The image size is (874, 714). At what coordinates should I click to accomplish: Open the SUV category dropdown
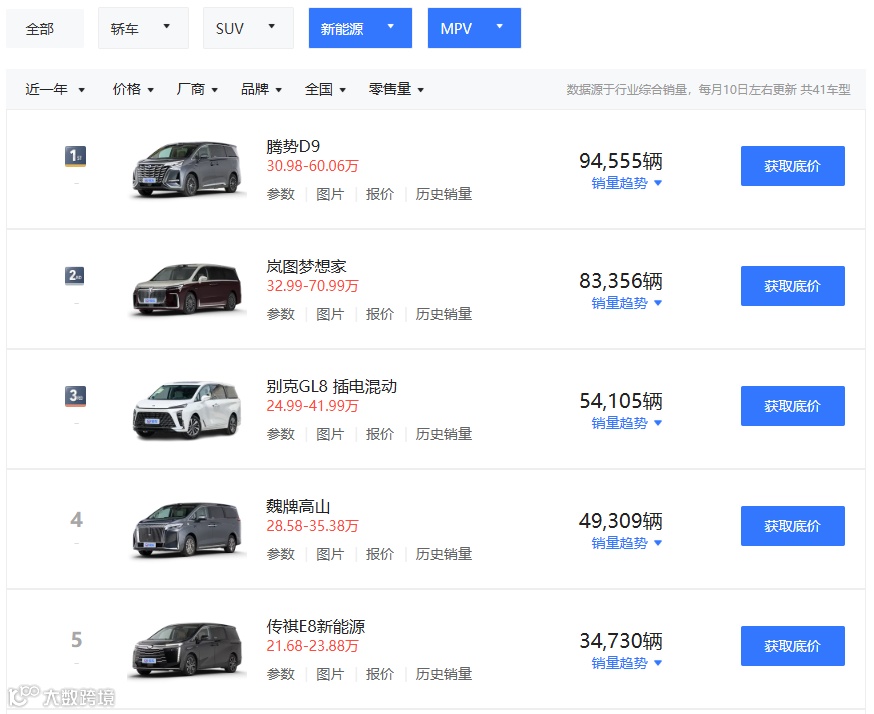pos(248,28)
